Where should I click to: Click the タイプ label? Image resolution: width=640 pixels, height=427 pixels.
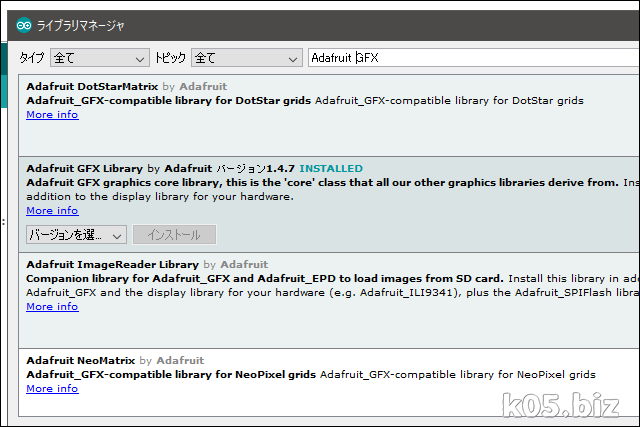click(x=31, y=58)
